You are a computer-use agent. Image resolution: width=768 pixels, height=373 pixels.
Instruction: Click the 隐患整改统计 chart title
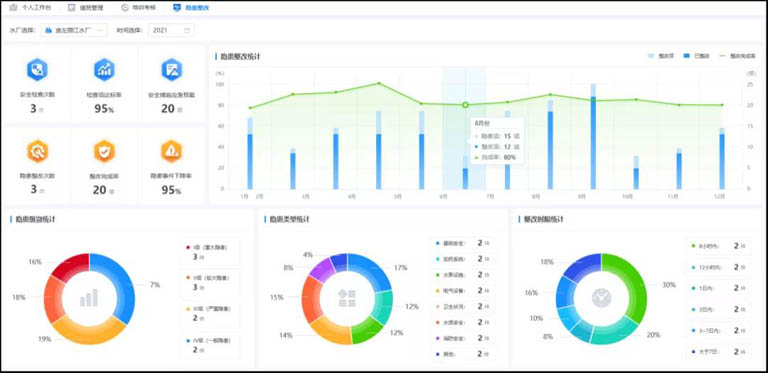tap(240, 57)
